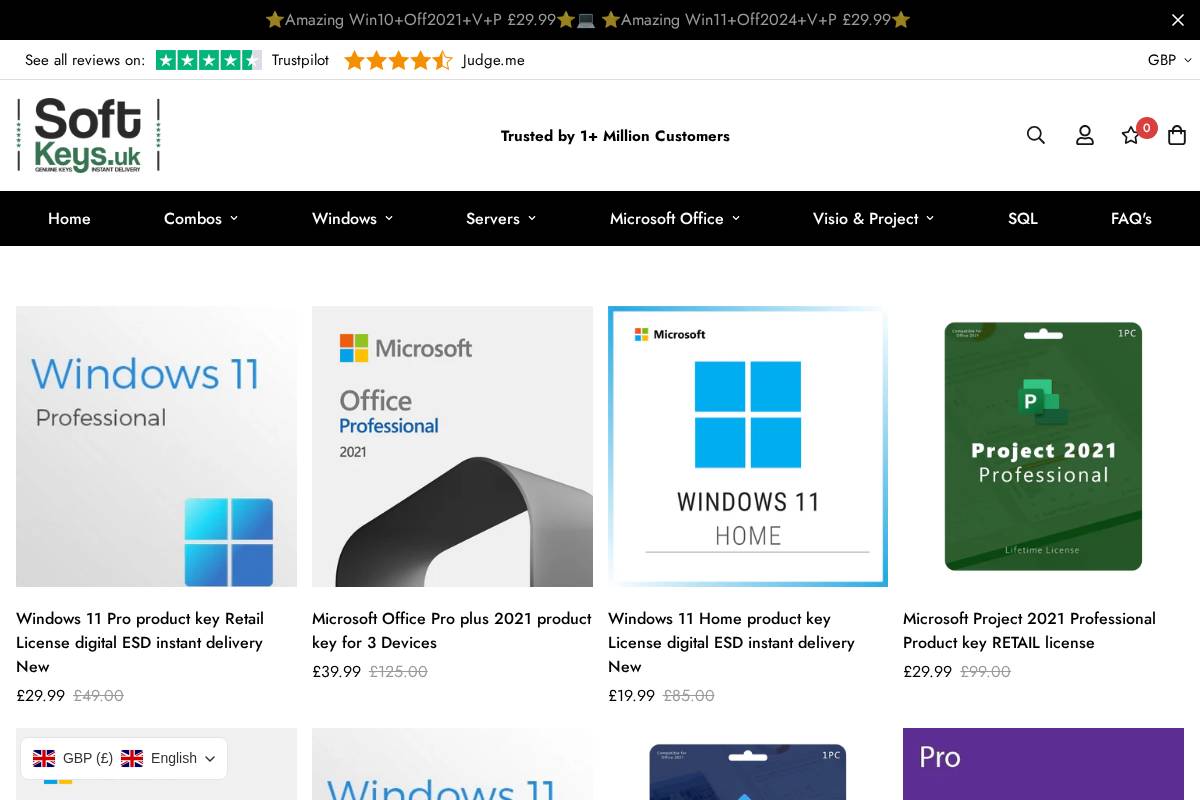Open the shopping bag cart icon

[x=1177, y=135]
